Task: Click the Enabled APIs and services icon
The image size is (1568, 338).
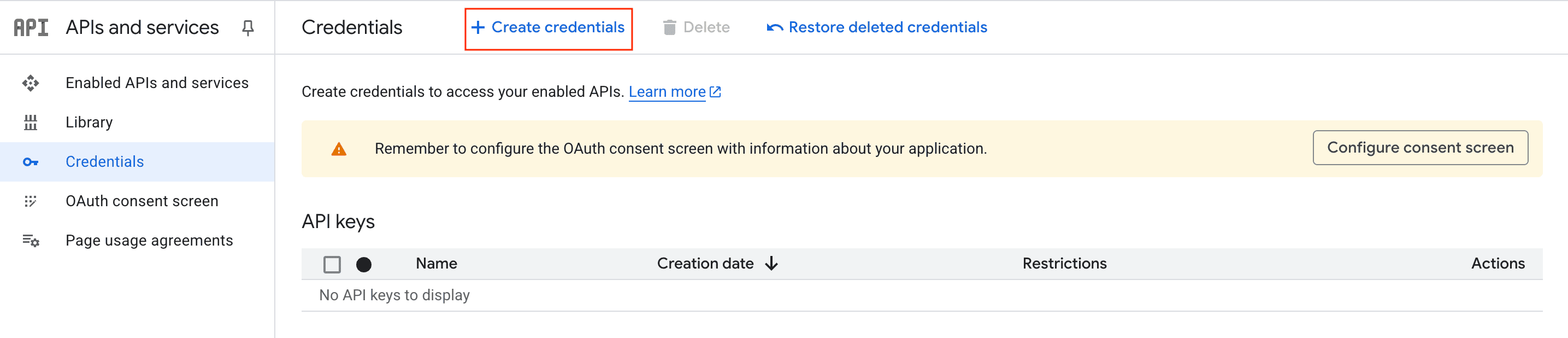Action: 31,83
